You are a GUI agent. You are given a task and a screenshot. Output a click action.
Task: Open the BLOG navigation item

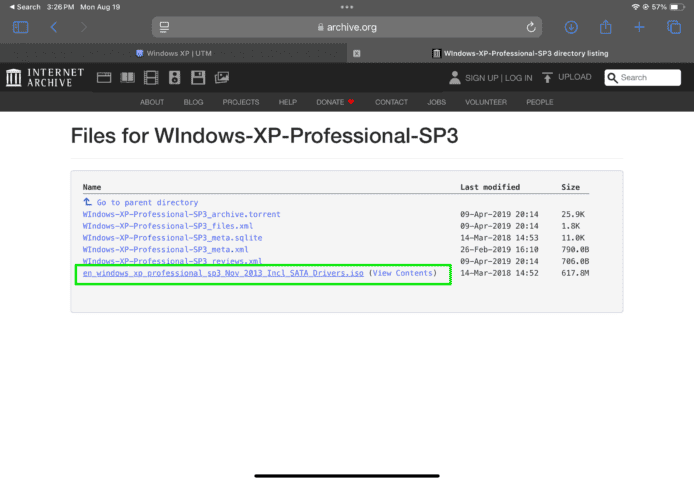click(x=193, y=102)
